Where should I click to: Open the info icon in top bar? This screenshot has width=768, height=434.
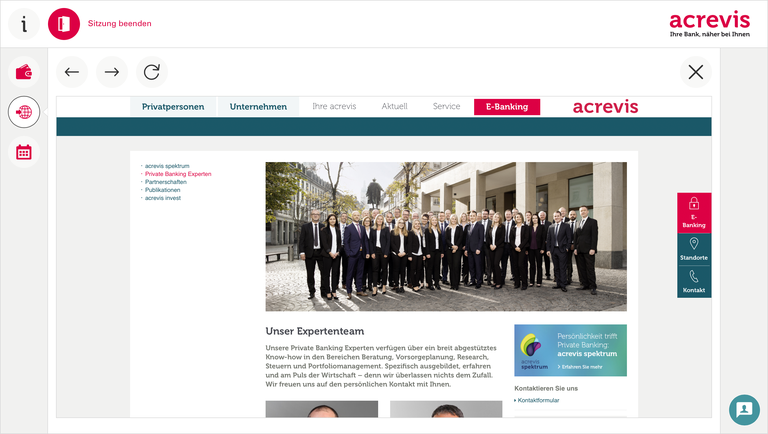pos(24,24)
